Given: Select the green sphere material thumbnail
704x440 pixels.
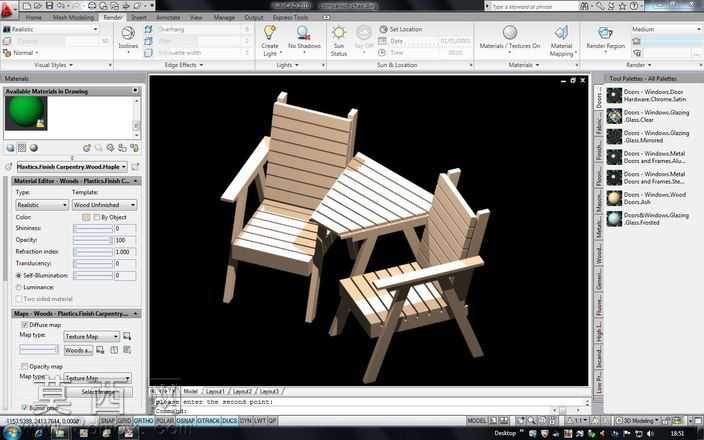Looking at the screenshot, I should [26, 113].
